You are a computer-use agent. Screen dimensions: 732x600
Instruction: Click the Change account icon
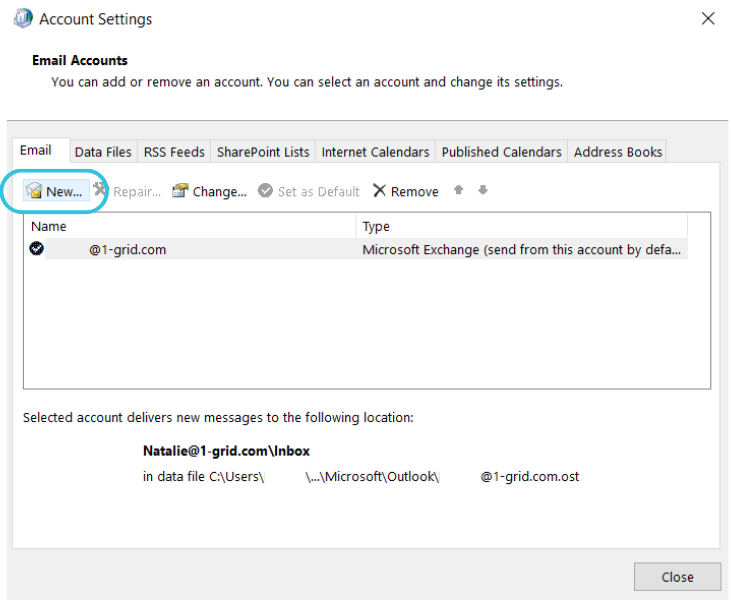pos(180,191)
